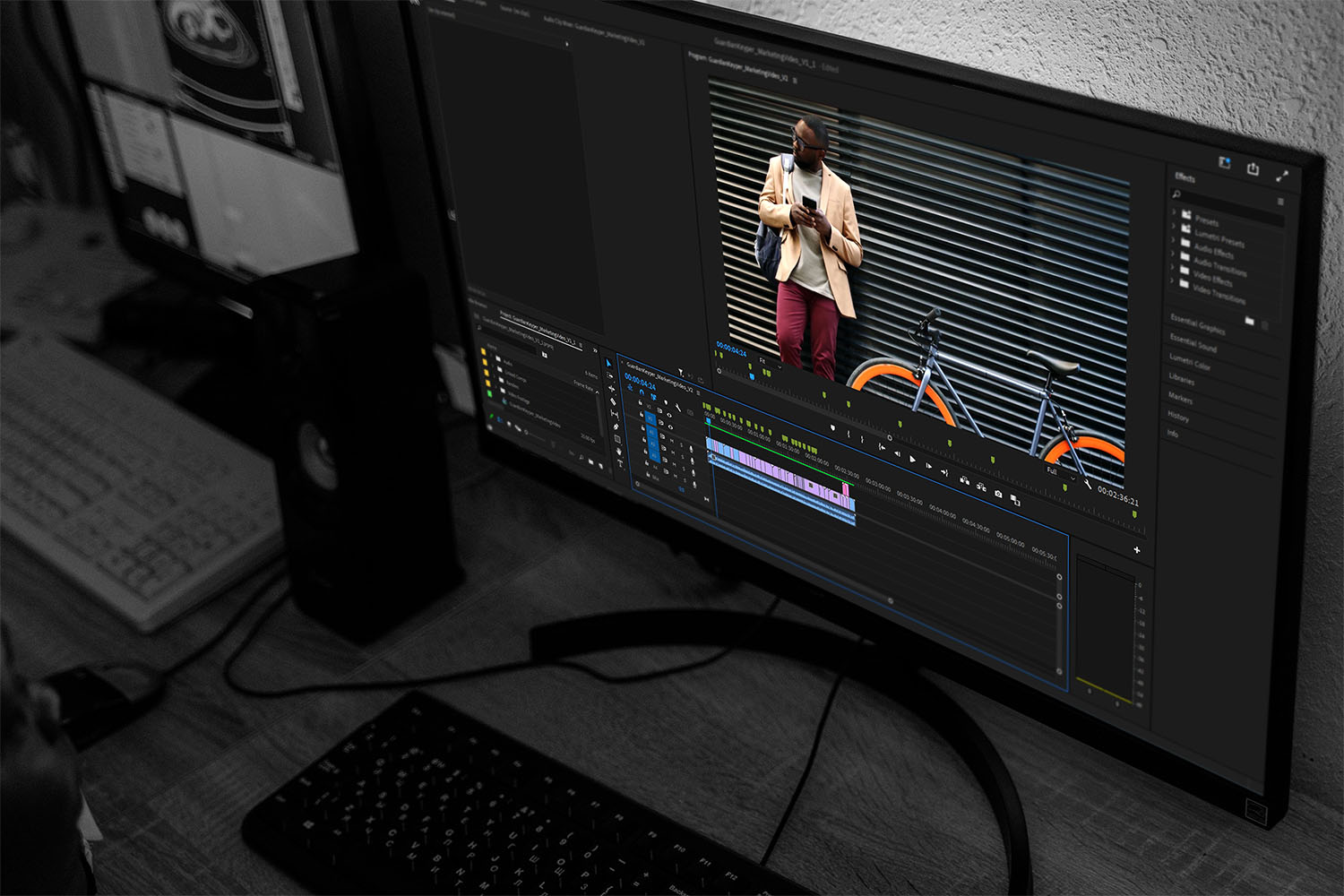Toggle V2 track output eye
The height and width of the screenshot is (896, 1344).
pyautogui.click(x=669, y=416)
